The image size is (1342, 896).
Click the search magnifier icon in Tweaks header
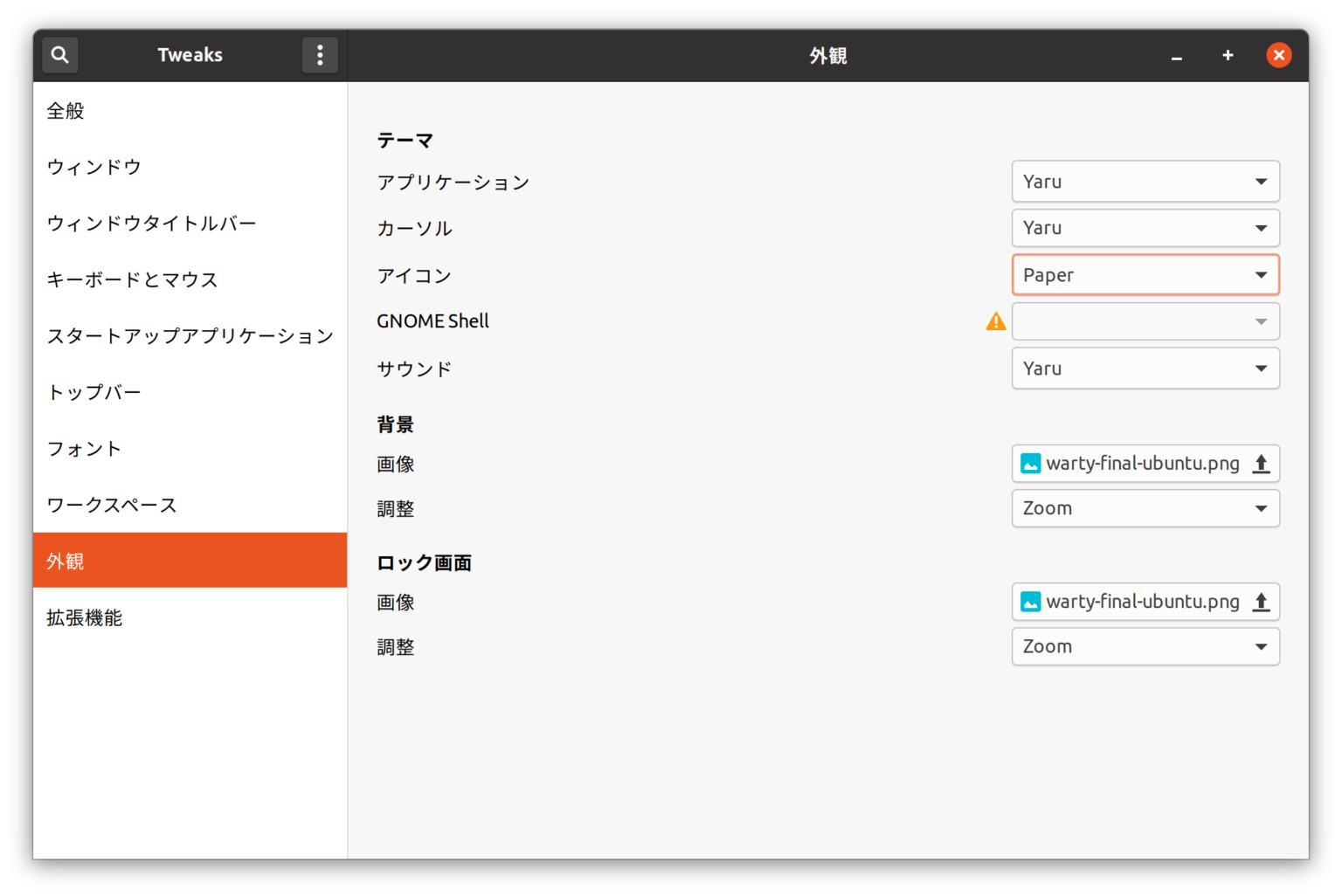click(59, 55)
